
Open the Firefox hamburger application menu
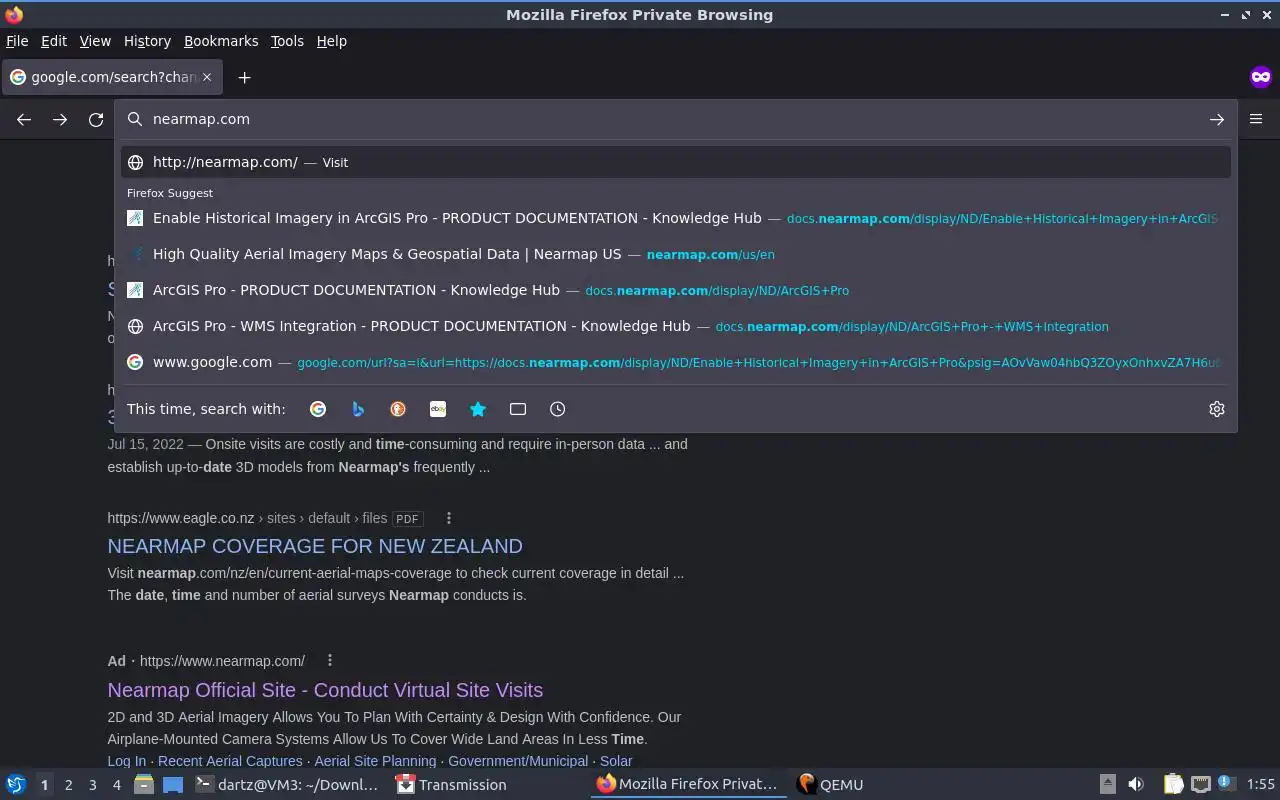1256,119
